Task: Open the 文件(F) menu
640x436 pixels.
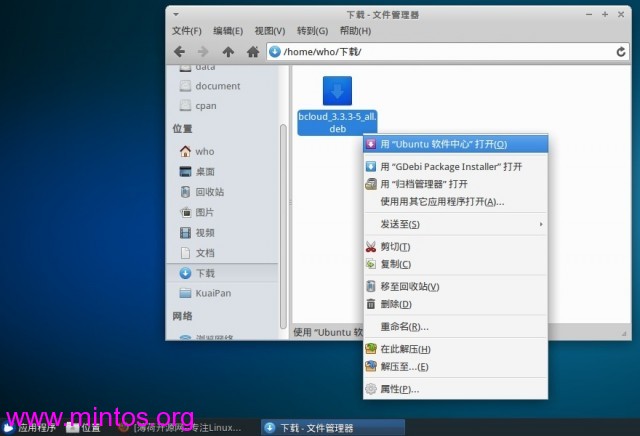Action: click(187, 31)
